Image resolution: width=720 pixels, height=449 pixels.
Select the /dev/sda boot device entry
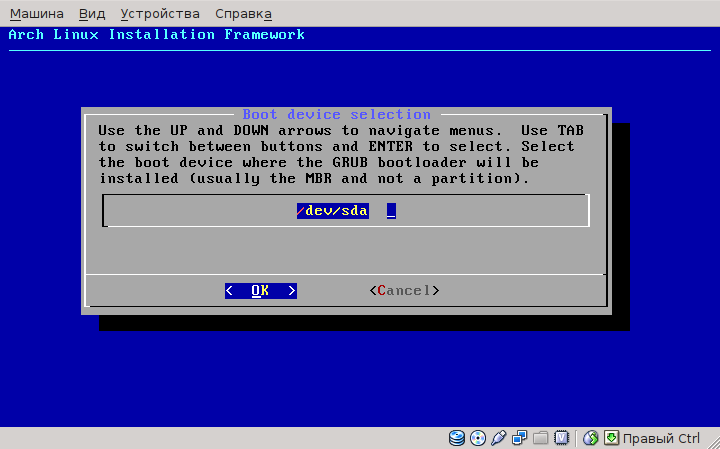click(332, 211)
